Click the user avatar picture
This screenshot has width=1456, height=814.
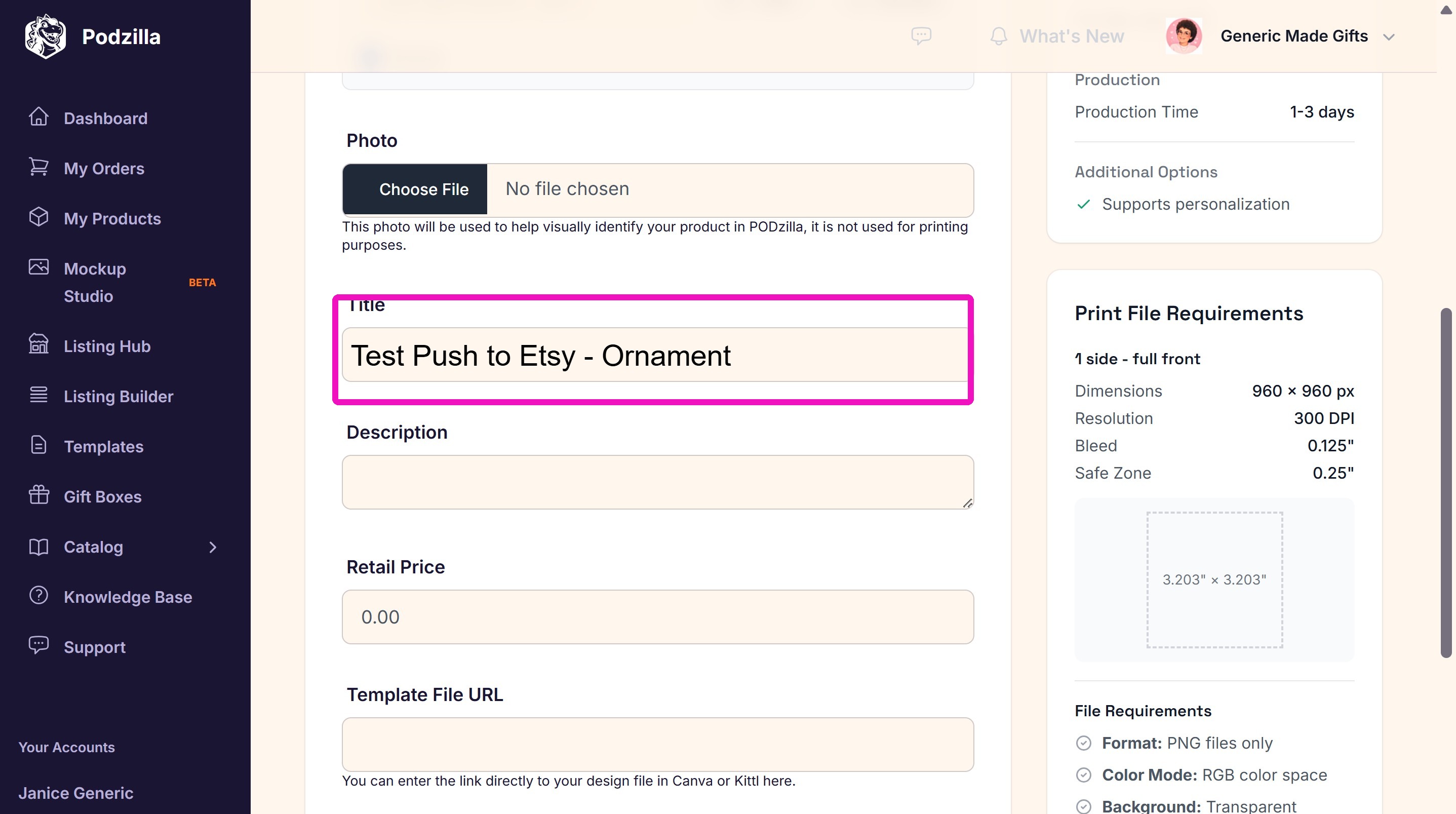coord(1184,35)
